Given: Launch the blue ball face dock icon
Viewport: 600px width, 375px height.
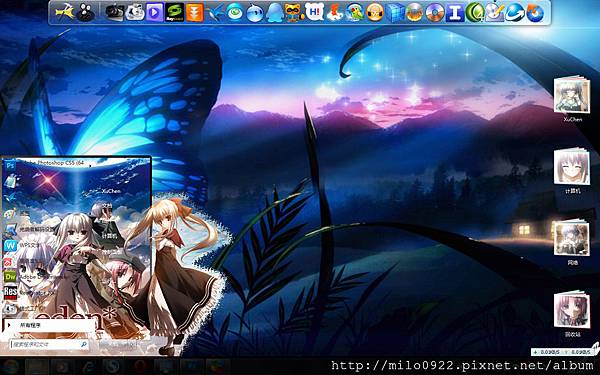Looking at the screenshot, I should [x=255, y=12].
